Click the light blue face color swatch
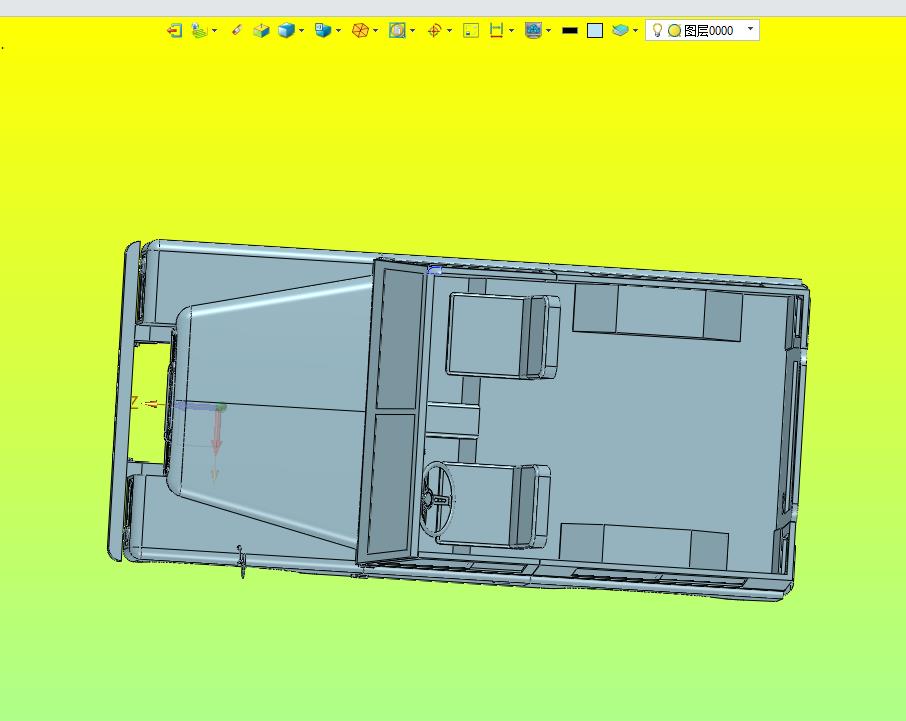 595,31
